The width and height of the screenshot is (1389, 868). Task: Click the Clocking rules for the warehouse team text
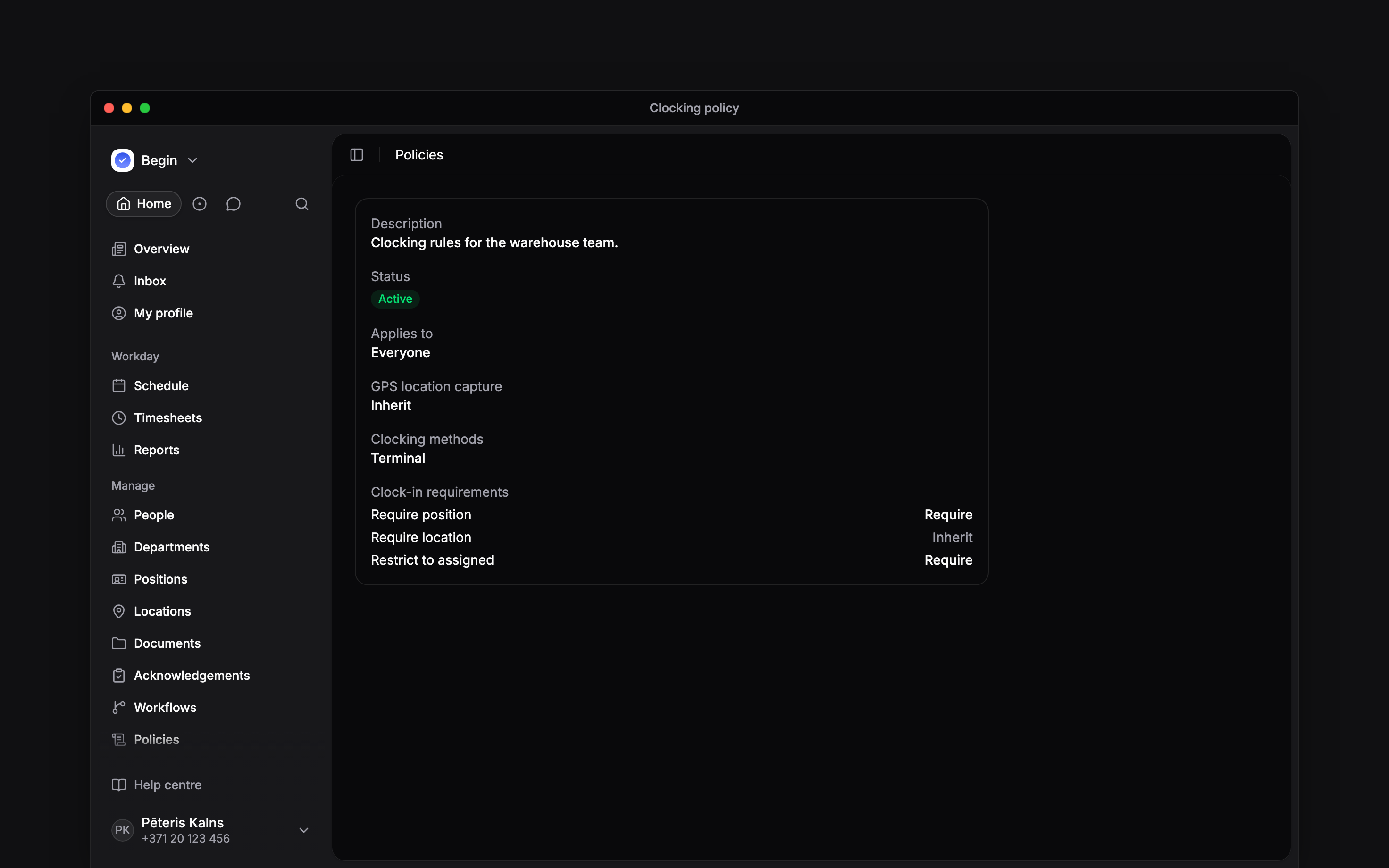(494, 243)
